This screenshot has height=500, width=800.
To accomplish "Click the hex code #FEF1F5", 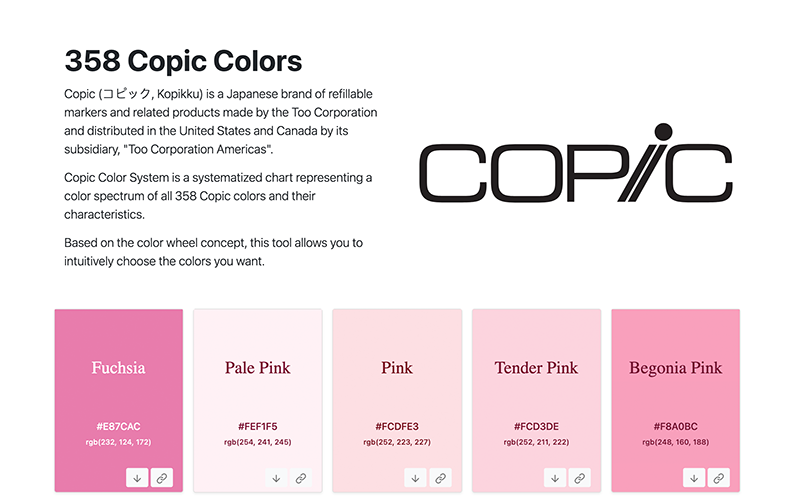I will pos(257,426).
